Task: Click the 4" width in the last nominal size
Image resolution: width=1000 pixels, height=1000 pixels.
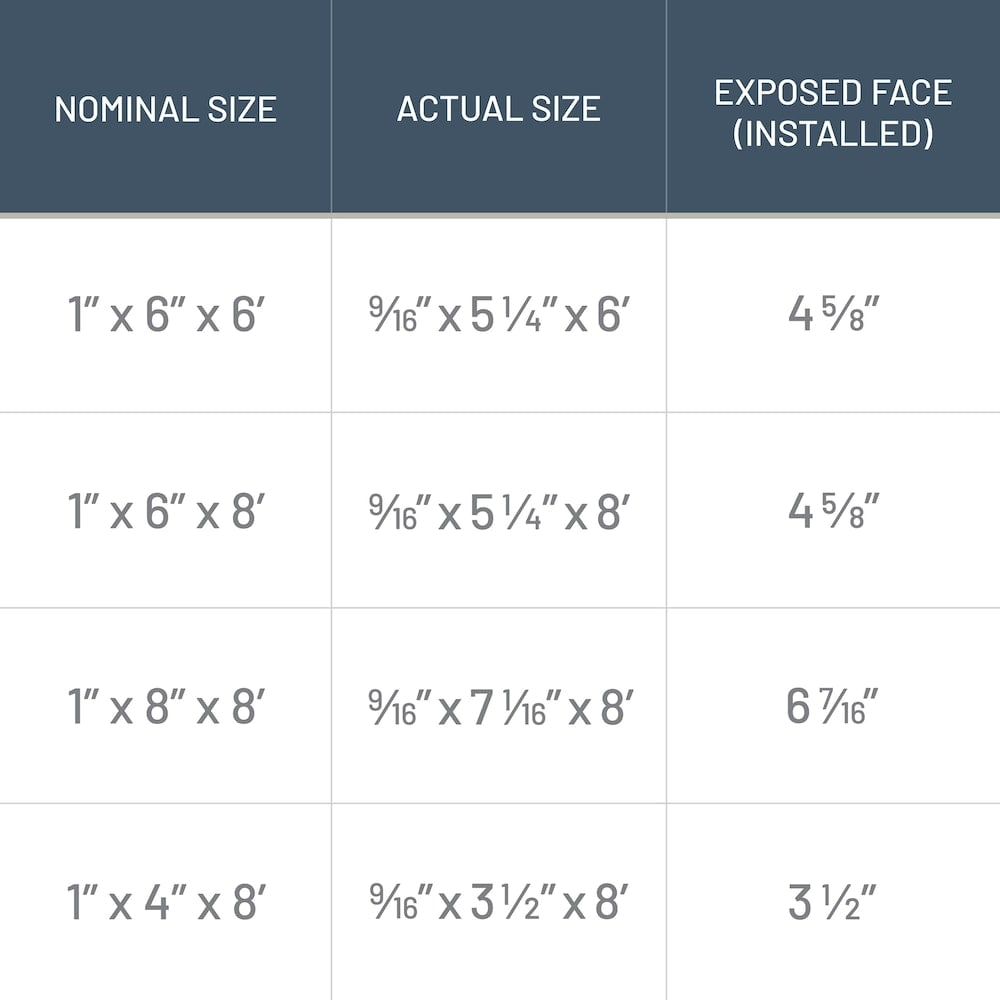Action: (162, 904)
